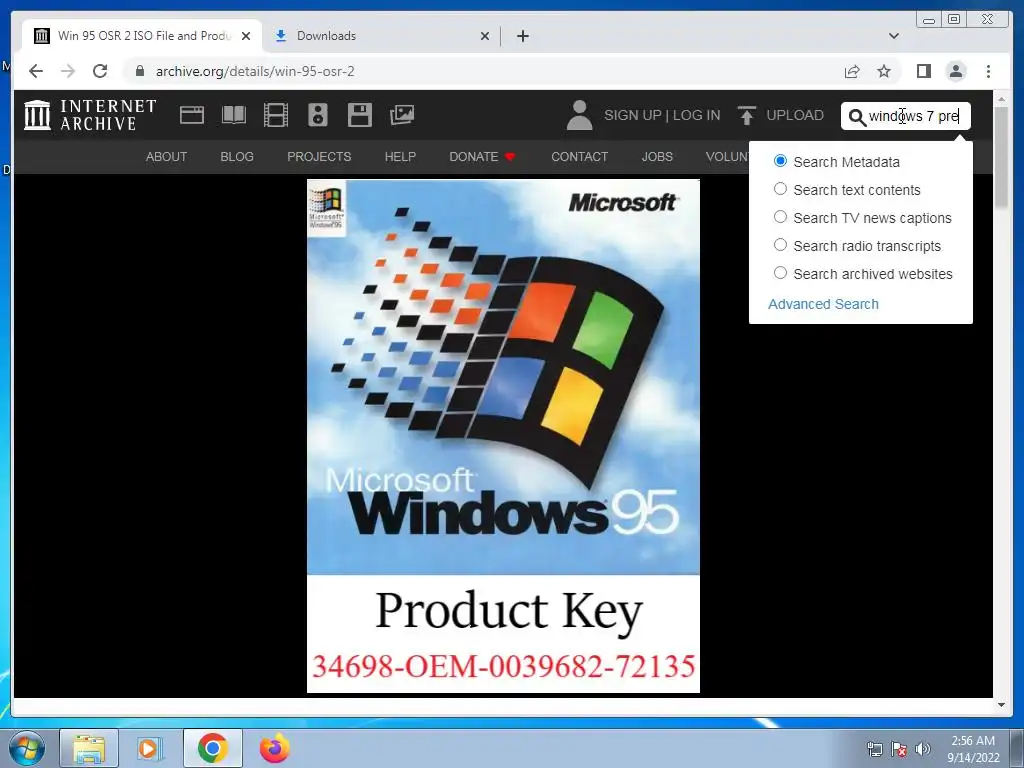Open the JOBS menu item
The height and width of the screenshot is (768, 1024).
click(x=657, y=157)
